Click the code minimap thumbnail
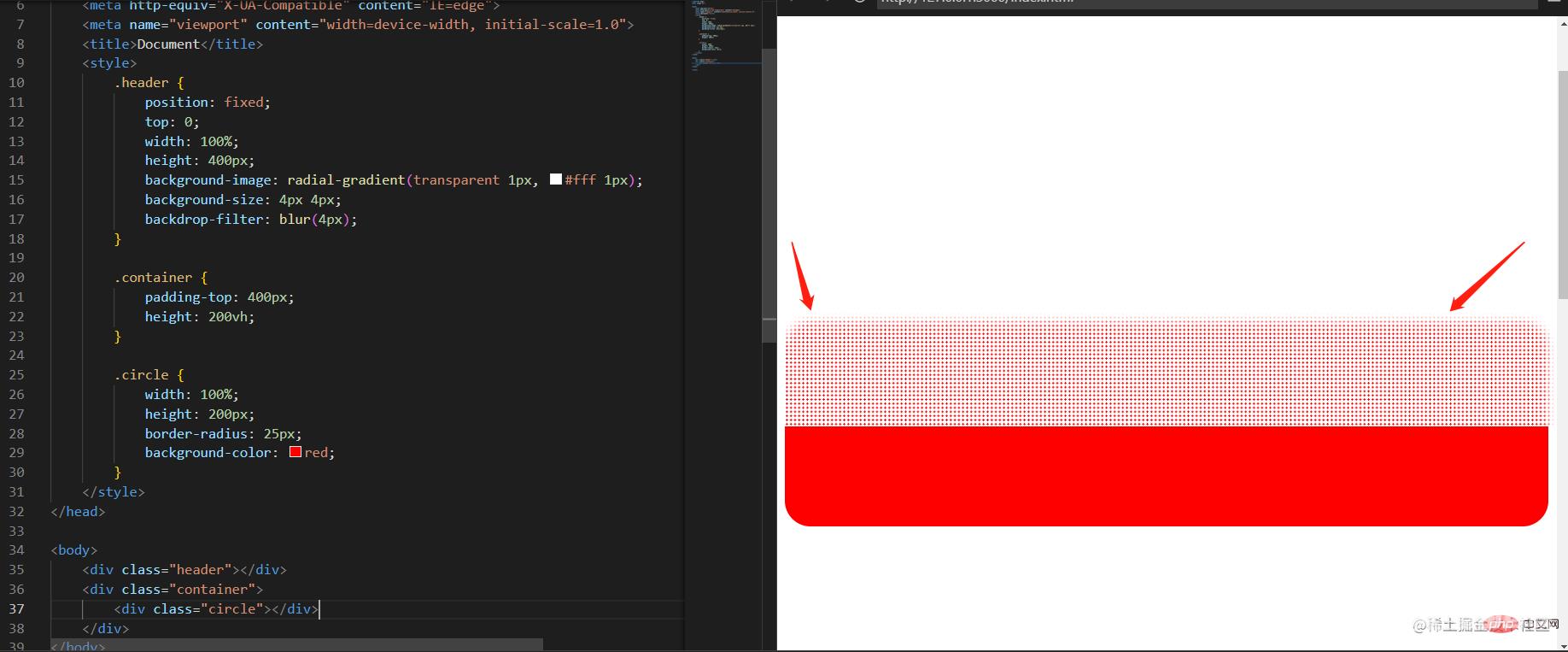 point(723,34)
